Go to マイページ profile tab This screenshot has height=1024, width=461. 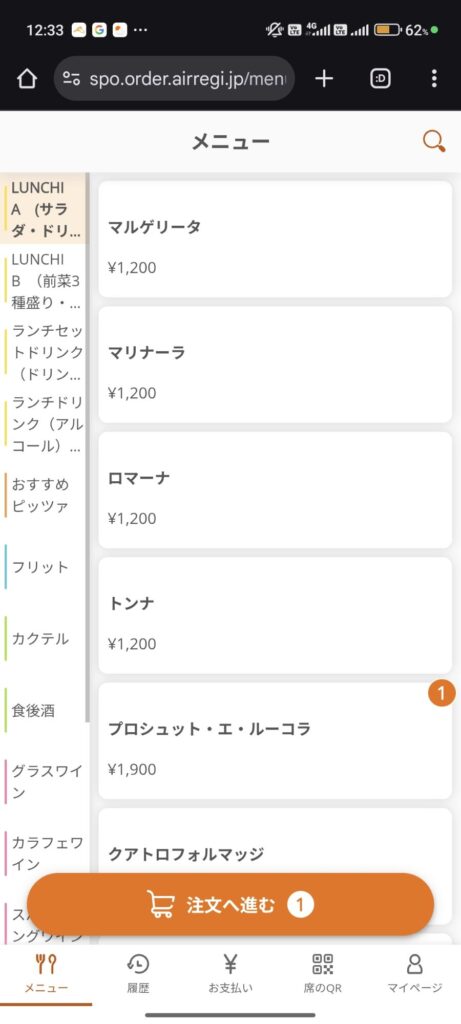coord(415,973)
